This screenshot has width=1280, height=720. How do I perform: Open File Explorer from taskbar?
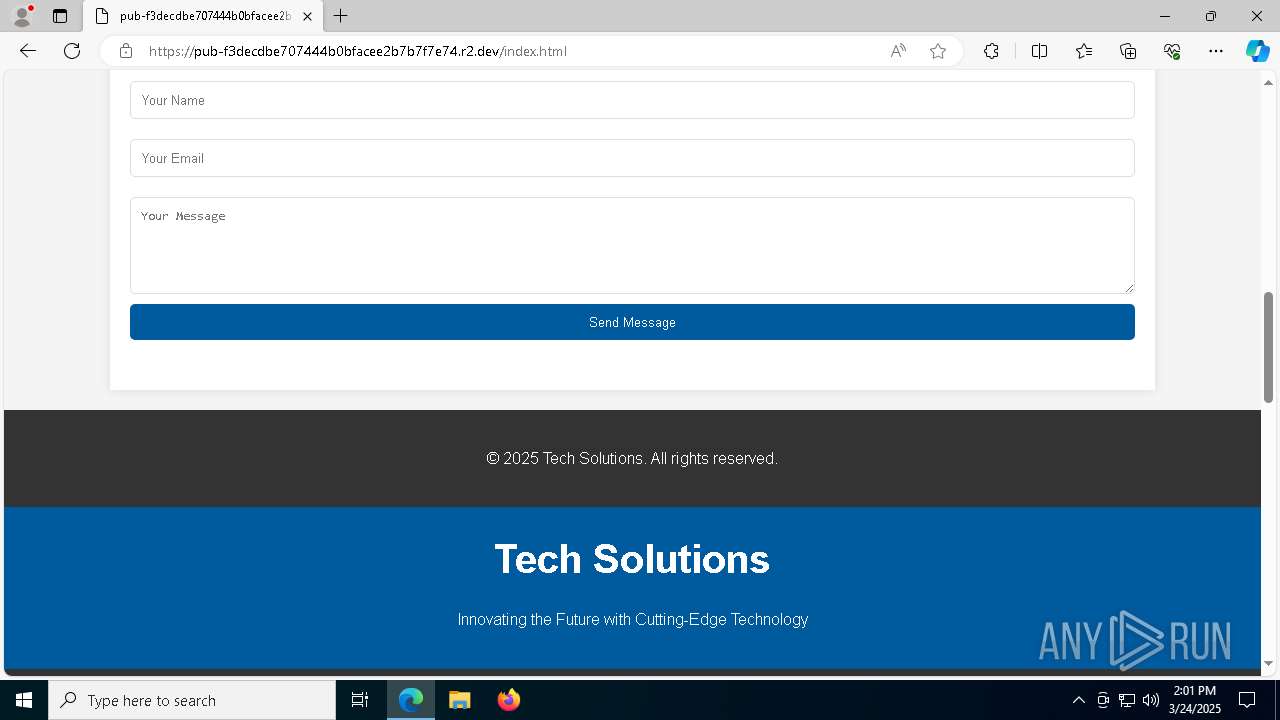[x=459, y=700]
